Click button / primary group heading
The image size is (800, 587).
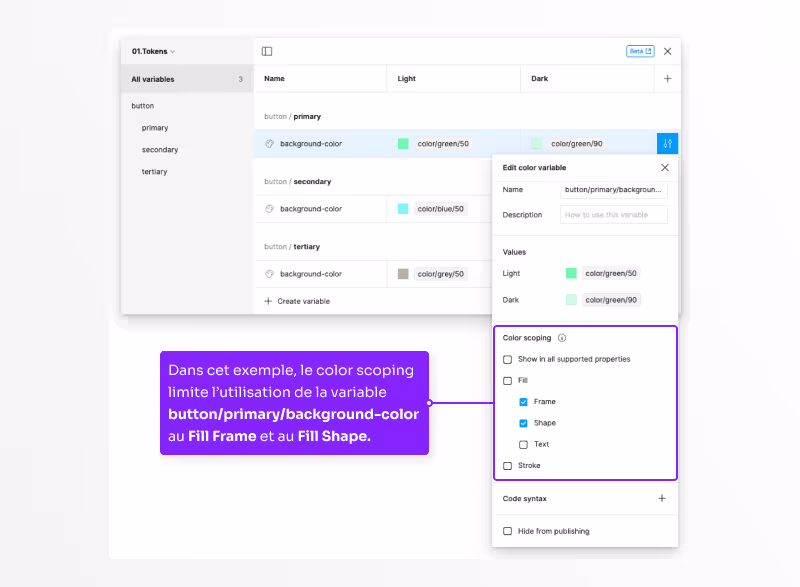292,116
